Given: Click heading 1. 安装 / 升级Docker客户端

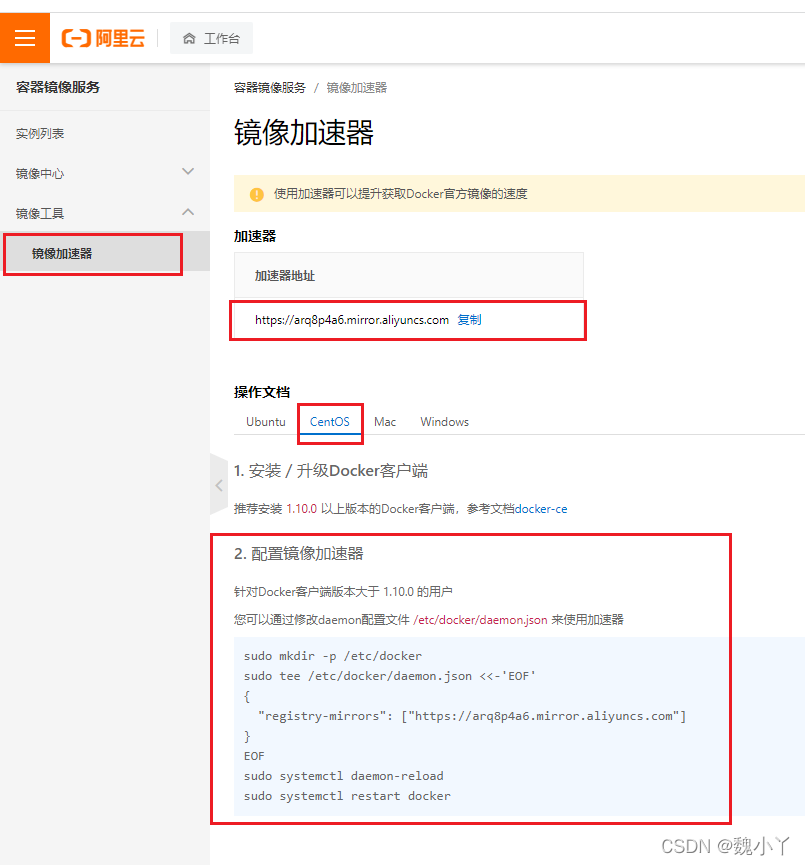Looking at the screenshot, I should [x=330, y=471].
